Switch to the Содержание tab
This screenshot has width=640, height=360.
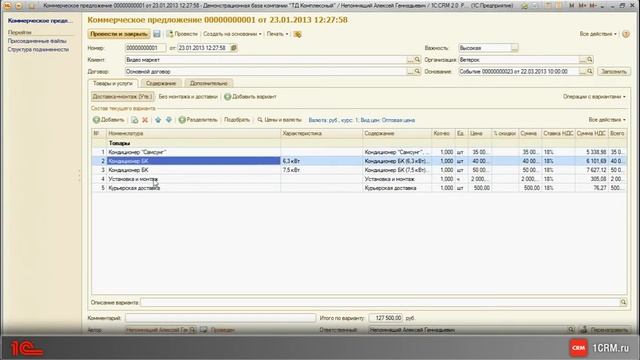click(x=161, y=83)
